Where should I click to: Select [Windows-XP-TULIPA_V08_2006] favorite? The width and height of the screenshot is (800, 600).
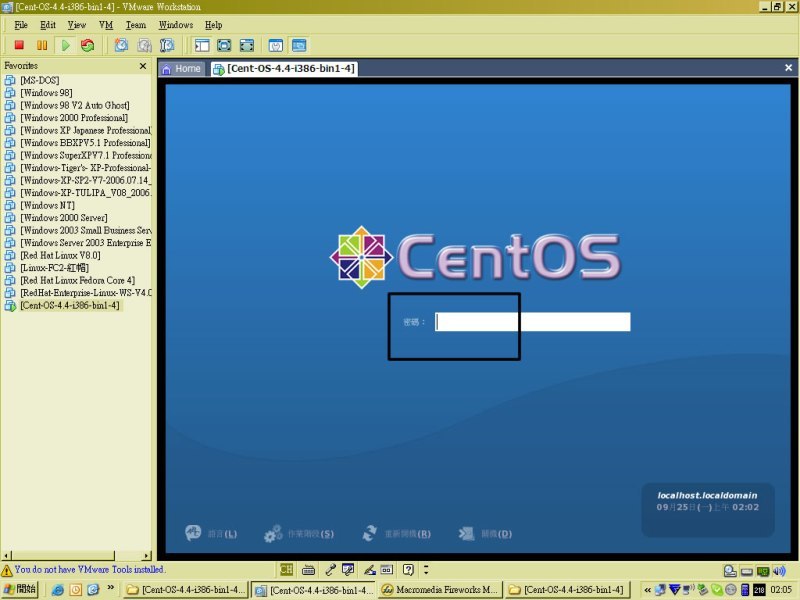[86, 192]
